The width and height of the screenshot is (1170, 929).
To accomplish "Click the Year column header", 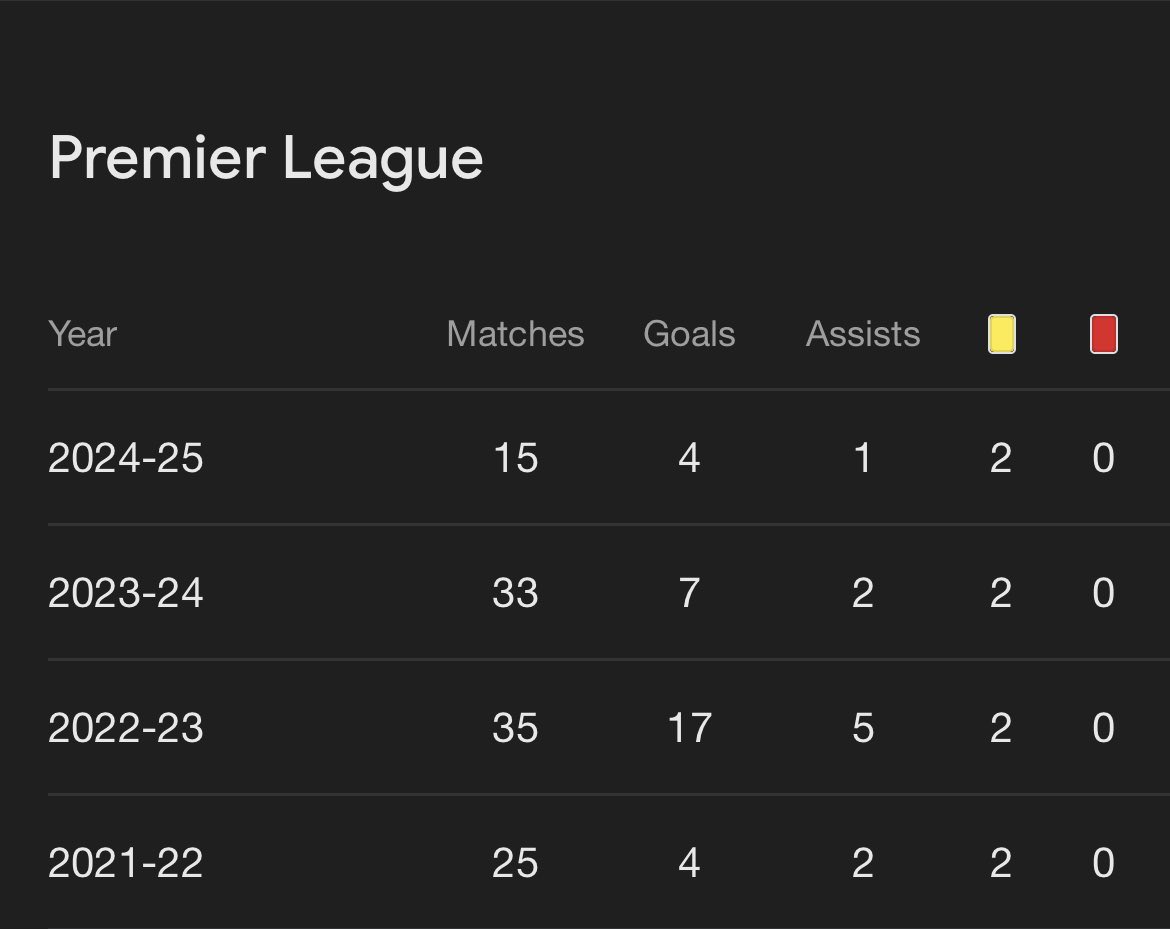I will [x=83, y=334].
